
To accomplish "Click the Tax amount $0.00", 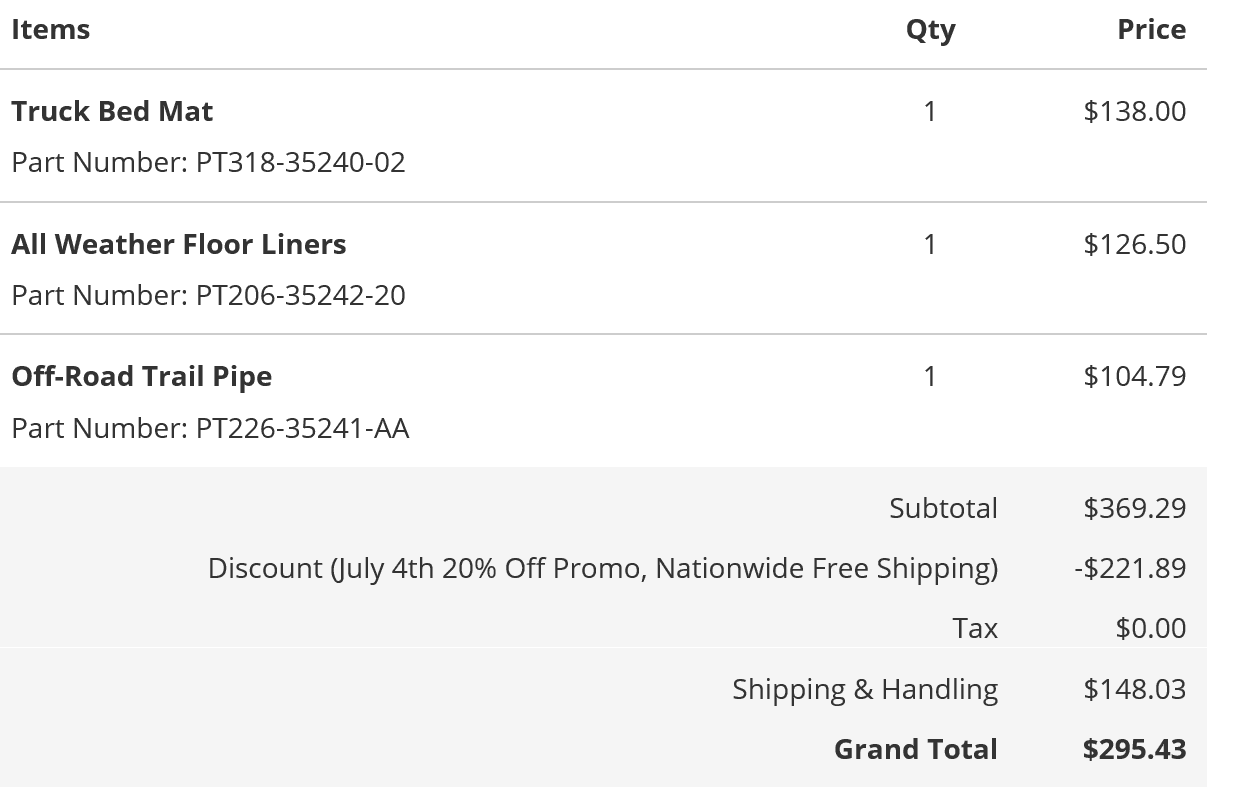I will pos(1151,629).
